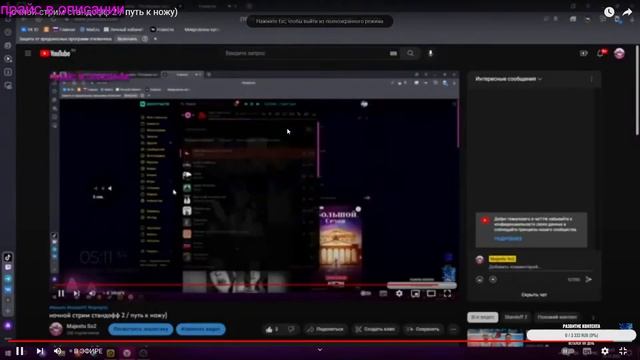Click the page scrollbar on right edge
This screenshot has width=640, height=360.
638,90
